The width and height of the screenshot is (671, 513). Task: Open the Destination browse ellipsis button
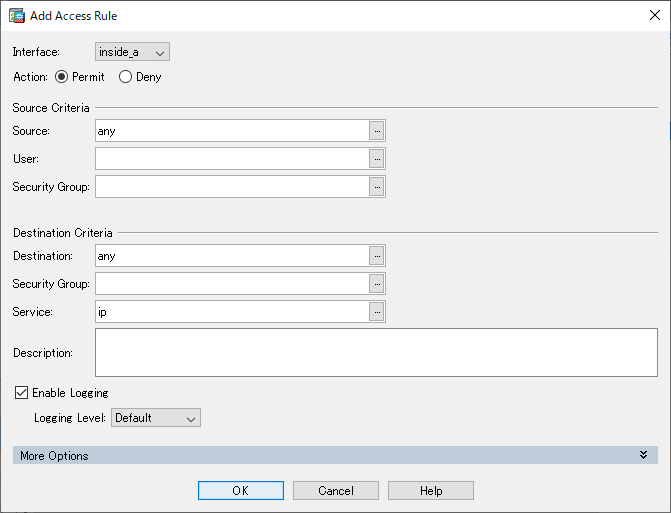click(377, 256)
